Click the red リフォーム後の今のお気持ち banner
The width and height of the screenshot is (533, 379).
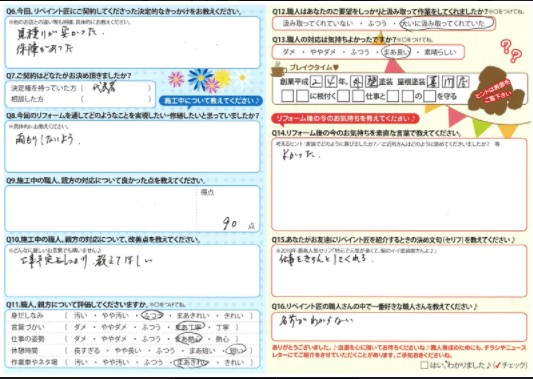pos(345,119)
